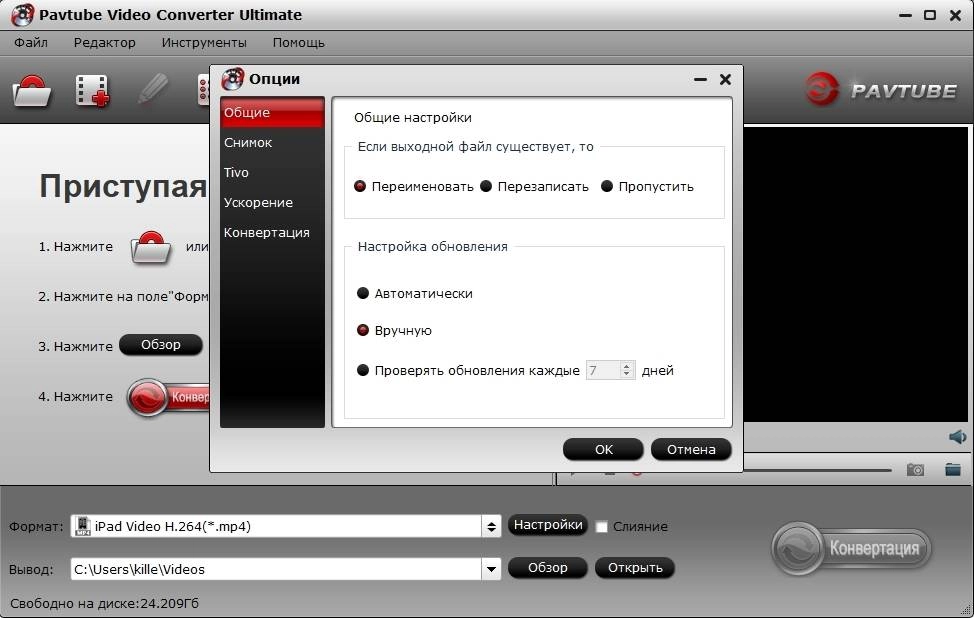Click the volume speaker icon below the preview

[957, 437]
